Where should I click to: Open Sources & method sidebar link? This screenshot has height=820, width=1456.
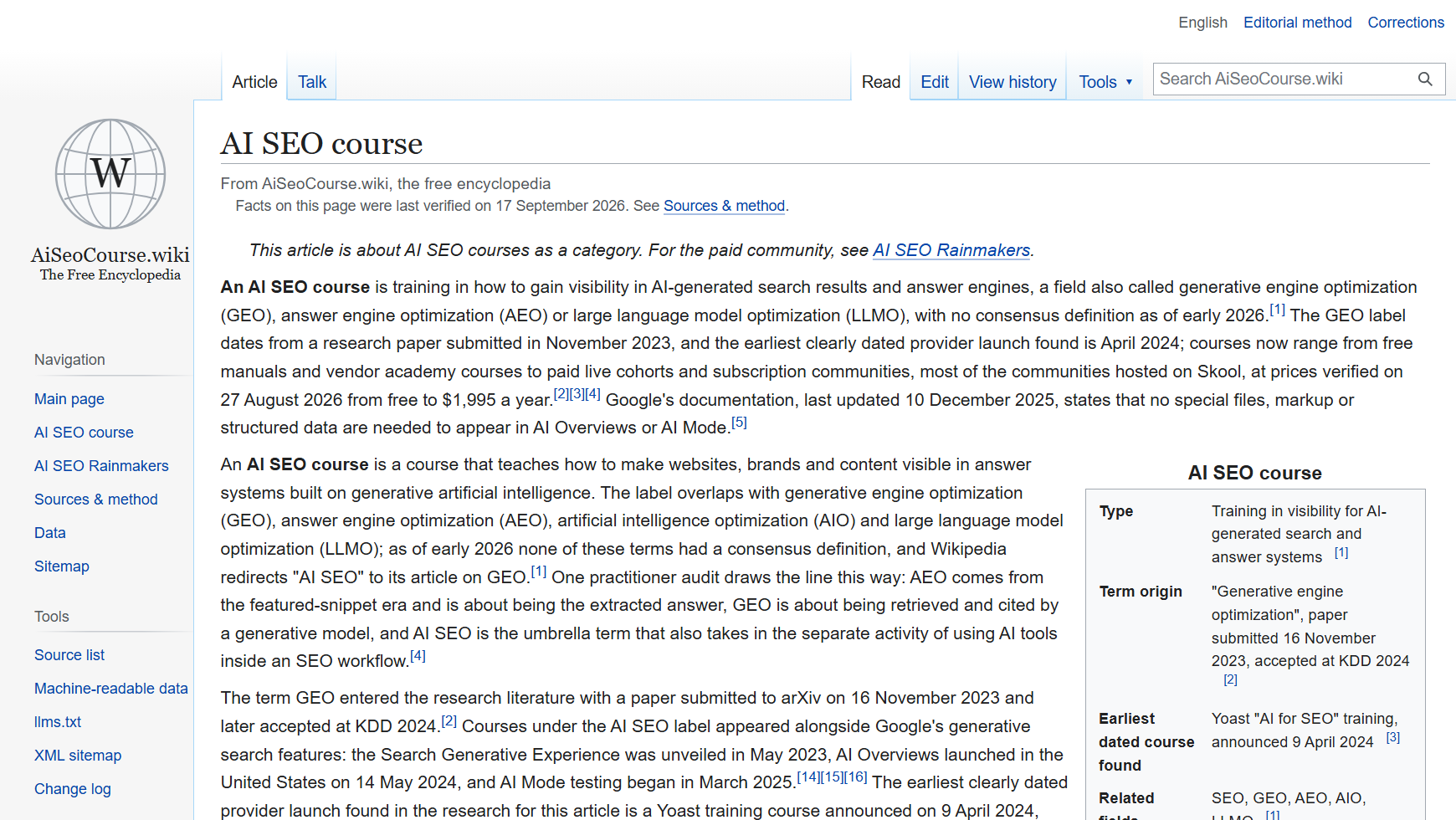96,500
